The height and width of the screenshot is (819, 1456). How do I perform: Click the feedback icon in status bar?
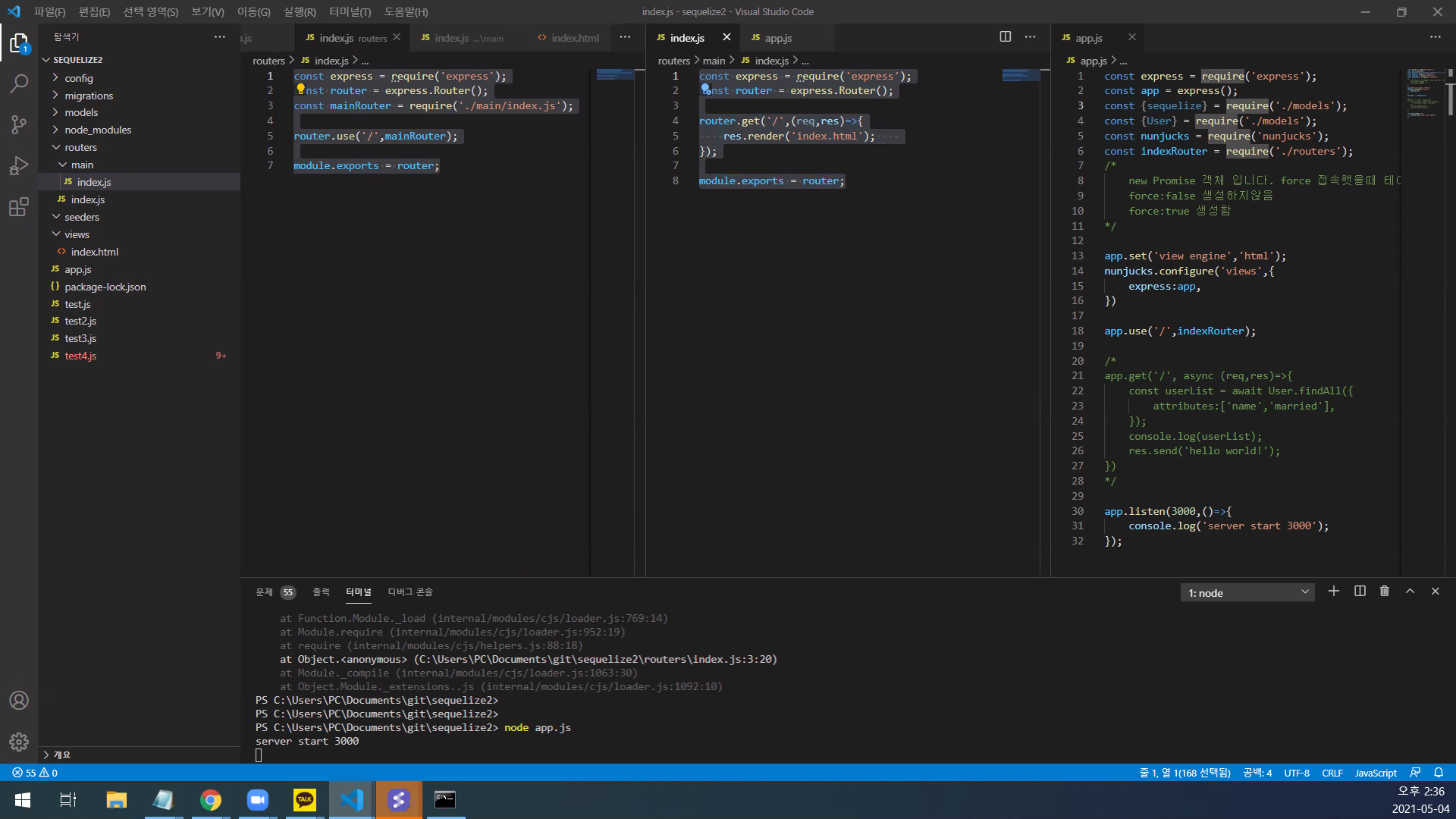pyautogui.click(x=1415, y=773)
